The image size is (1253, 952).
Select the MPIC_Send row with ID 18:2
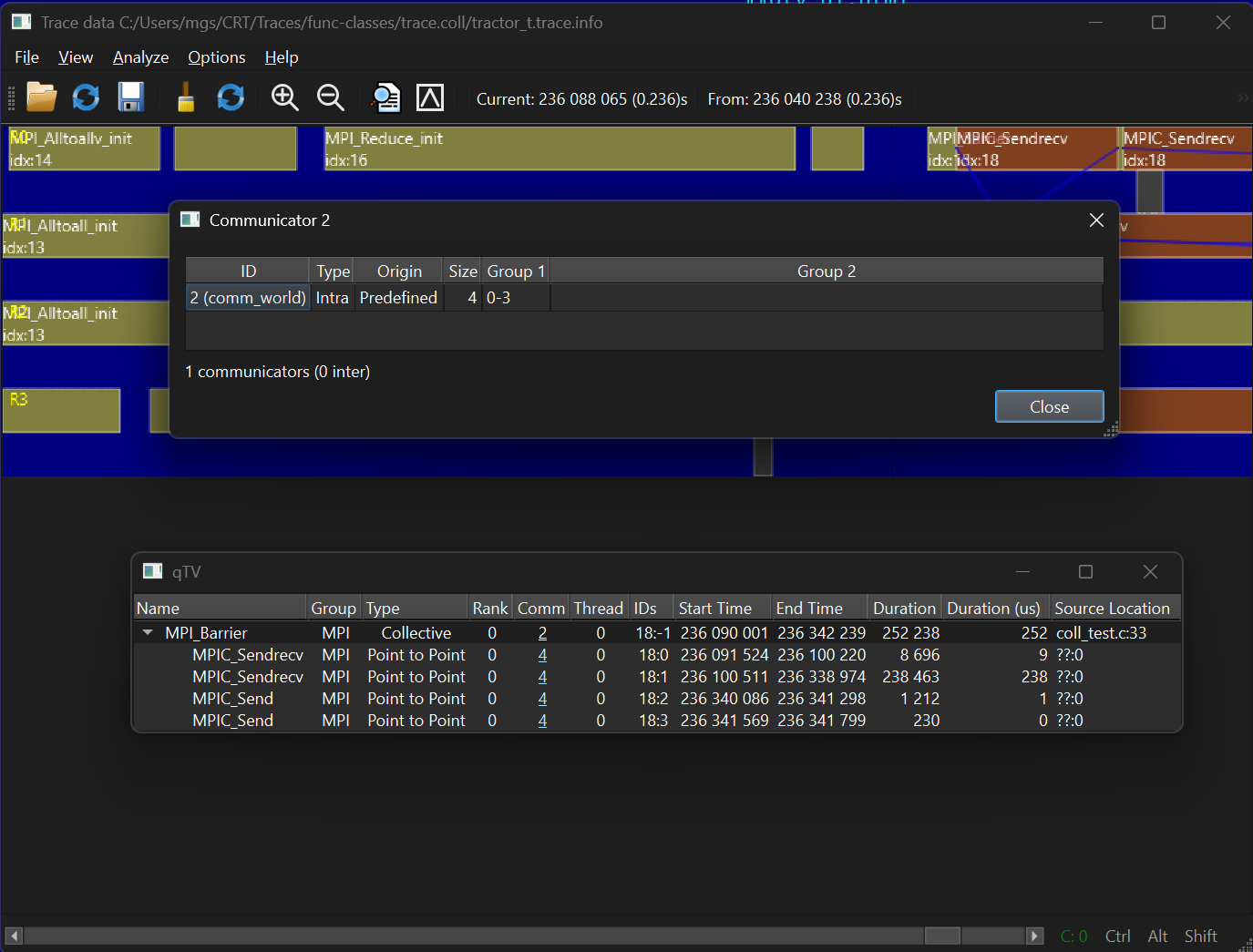(x=657, y=699)
